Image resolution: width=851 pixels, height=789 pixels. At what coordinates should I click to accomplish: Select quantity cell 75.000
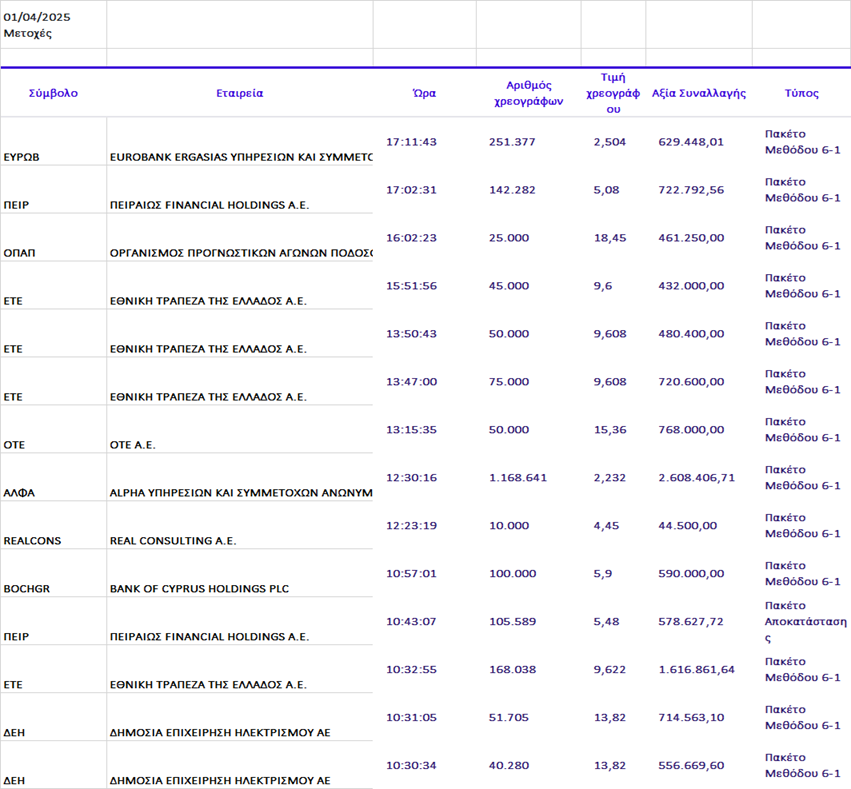[509, 381]
